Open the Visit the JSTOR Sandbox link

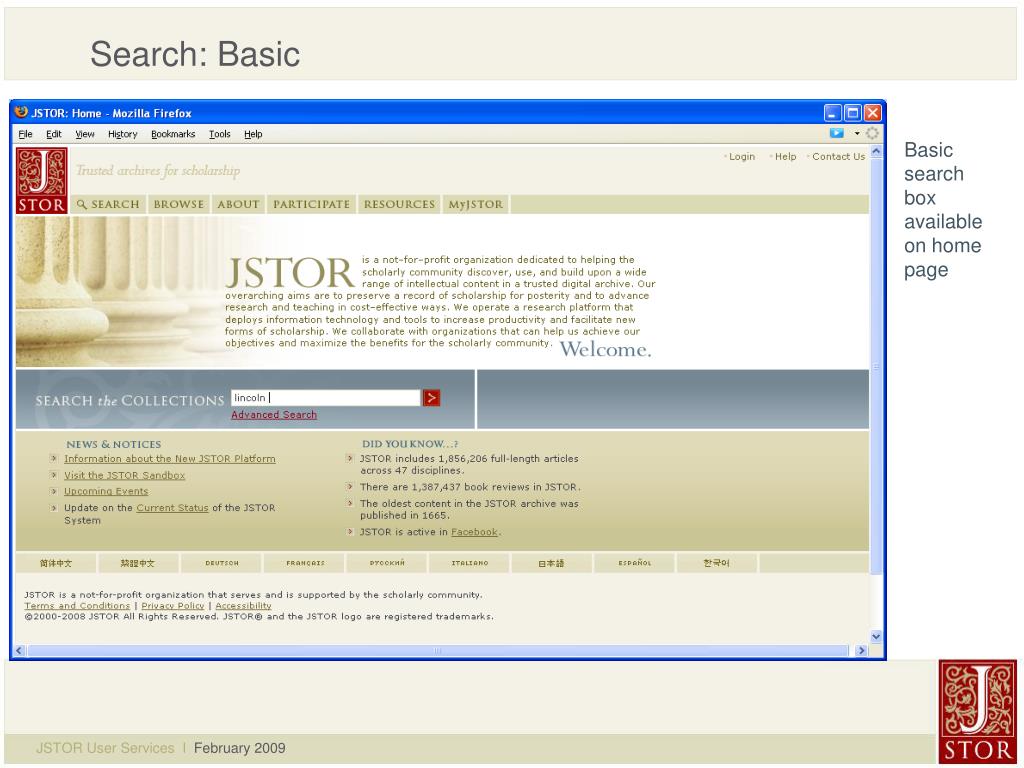(125, 475)
